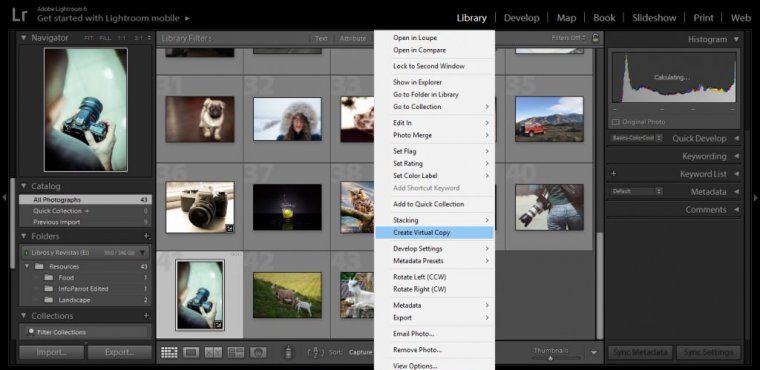Screen dimensions: 760x370
Task: Toggle the A-Z sort direction icon
Action: click(x=316, y=353)
